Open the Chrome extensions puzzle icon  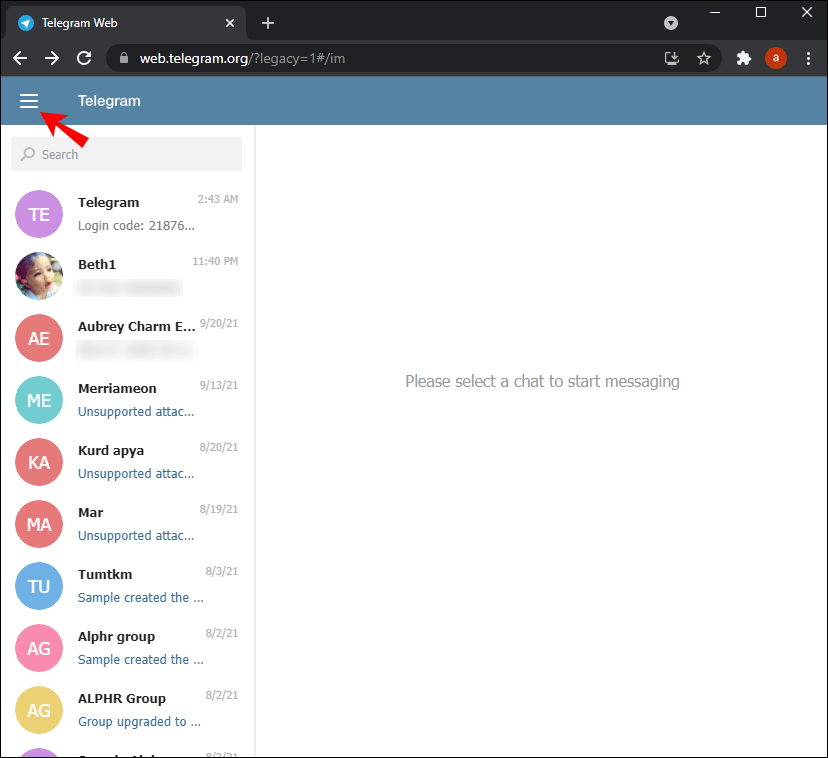[x=743, y=58]
